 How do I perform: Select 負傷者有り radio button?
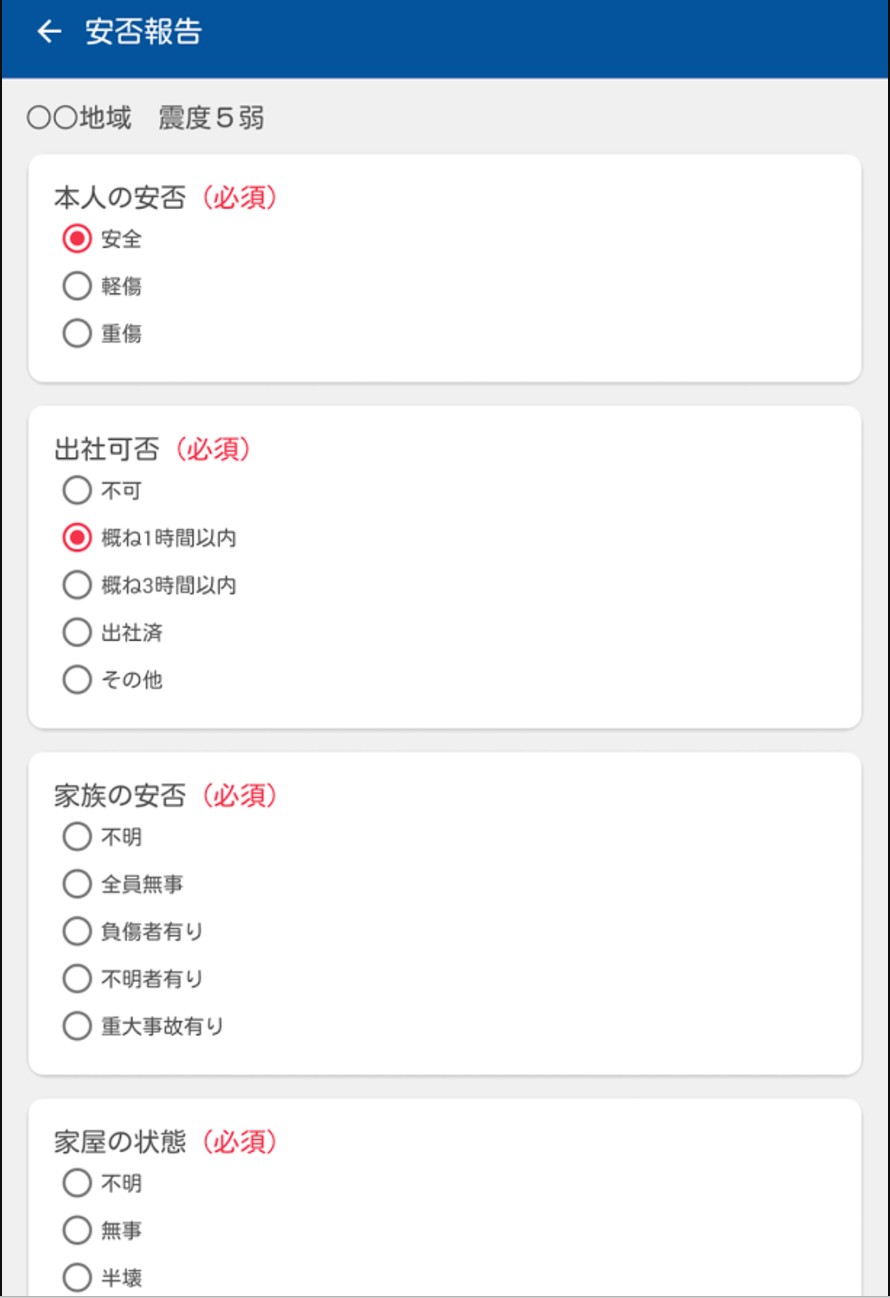[x=77, y=931]
